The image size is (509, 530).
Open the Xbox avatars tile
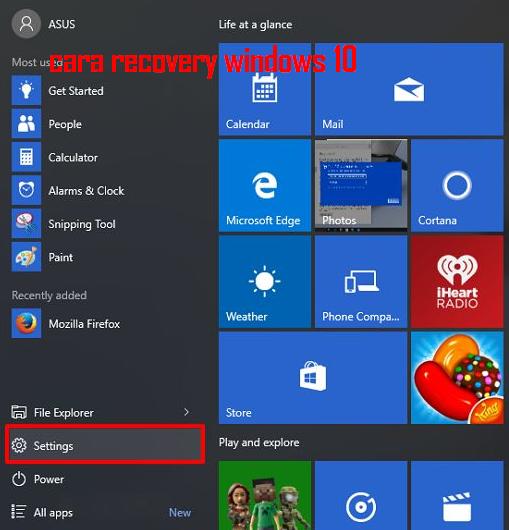click(x=265, y=496)
